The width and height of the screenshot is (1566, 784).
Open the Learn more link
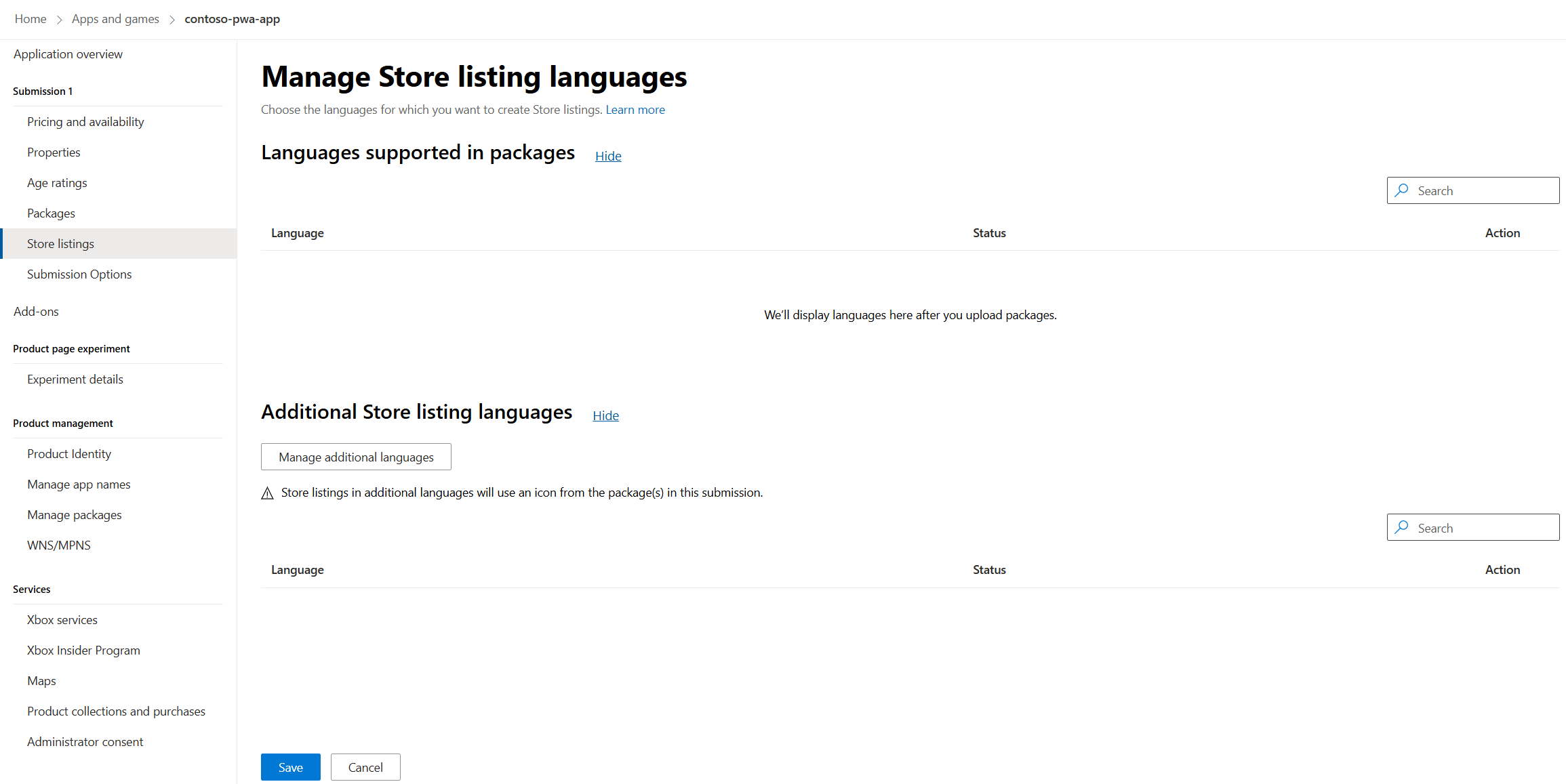click(635, 110)
